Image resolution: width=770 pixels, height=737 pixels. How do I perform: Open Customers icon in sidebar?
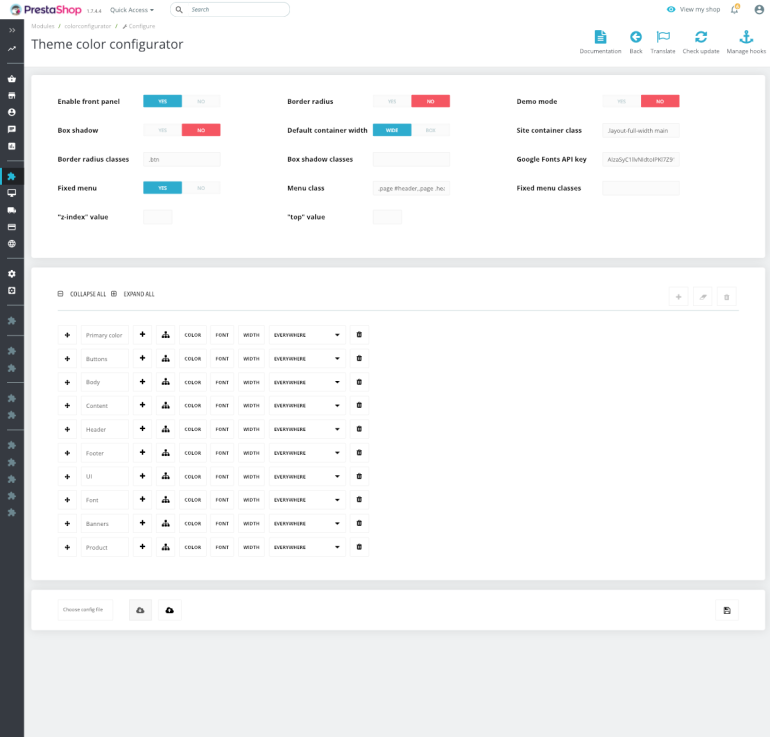pyautogui.click(x=12, y=112)
